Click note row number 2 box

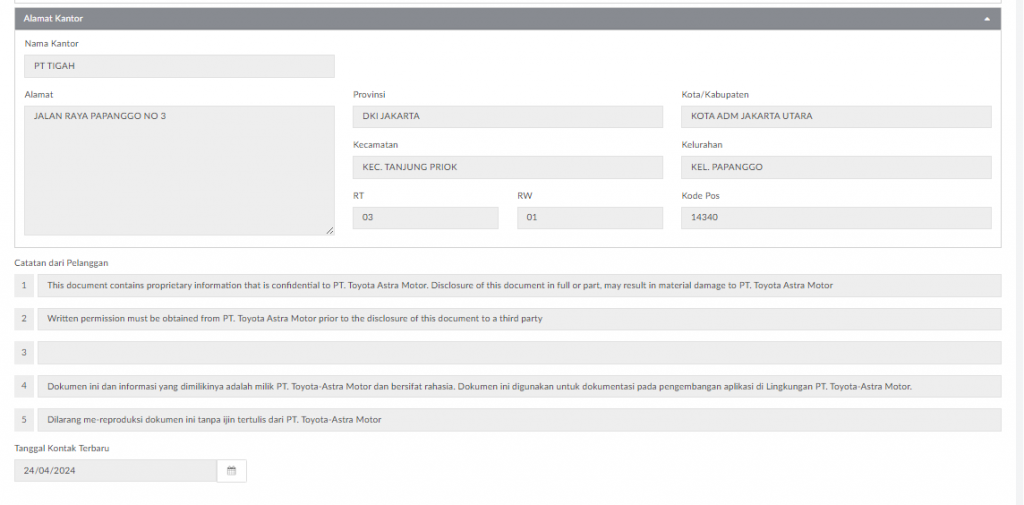(x=24, y=319)
